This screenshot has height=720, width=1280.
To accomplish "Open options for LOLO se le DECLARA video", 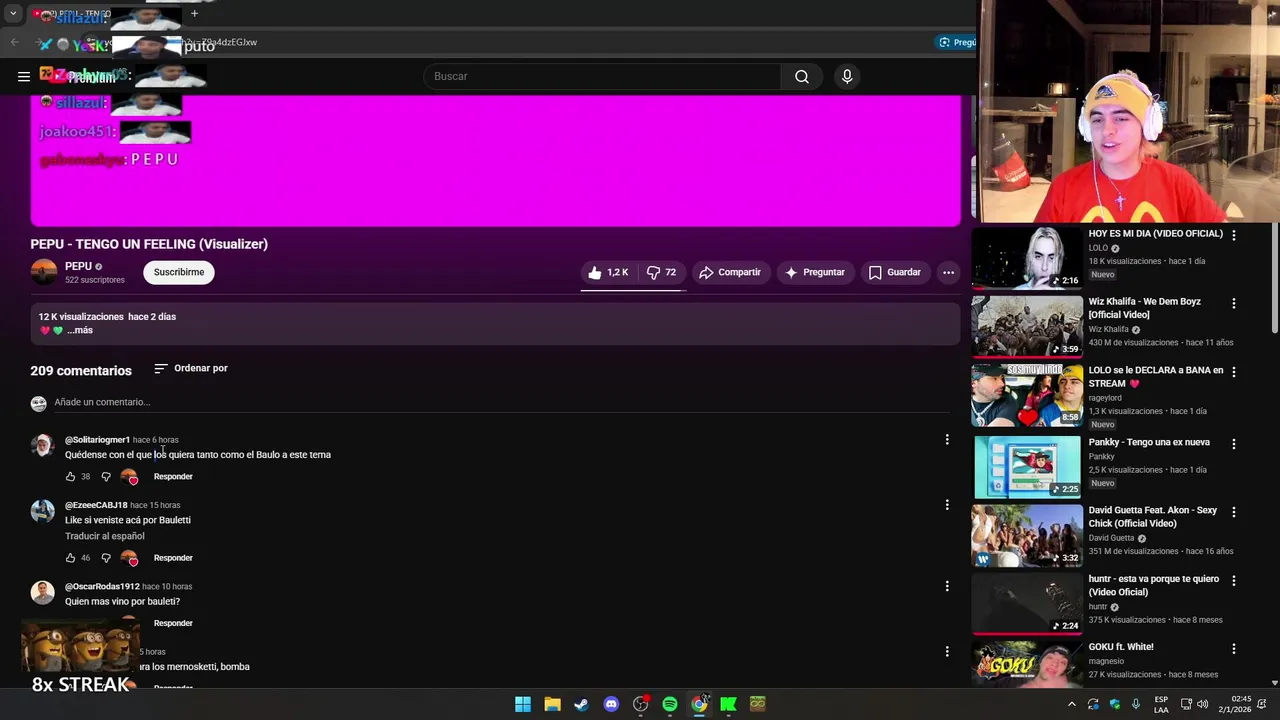I will [x=1233, y=372].
